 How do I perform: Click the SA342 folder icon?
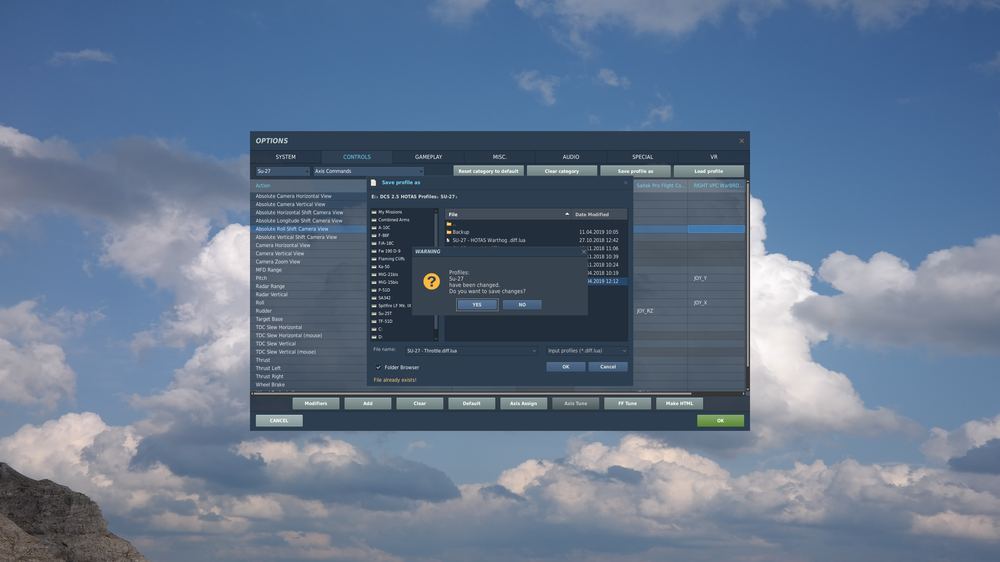tap(374, 298)
